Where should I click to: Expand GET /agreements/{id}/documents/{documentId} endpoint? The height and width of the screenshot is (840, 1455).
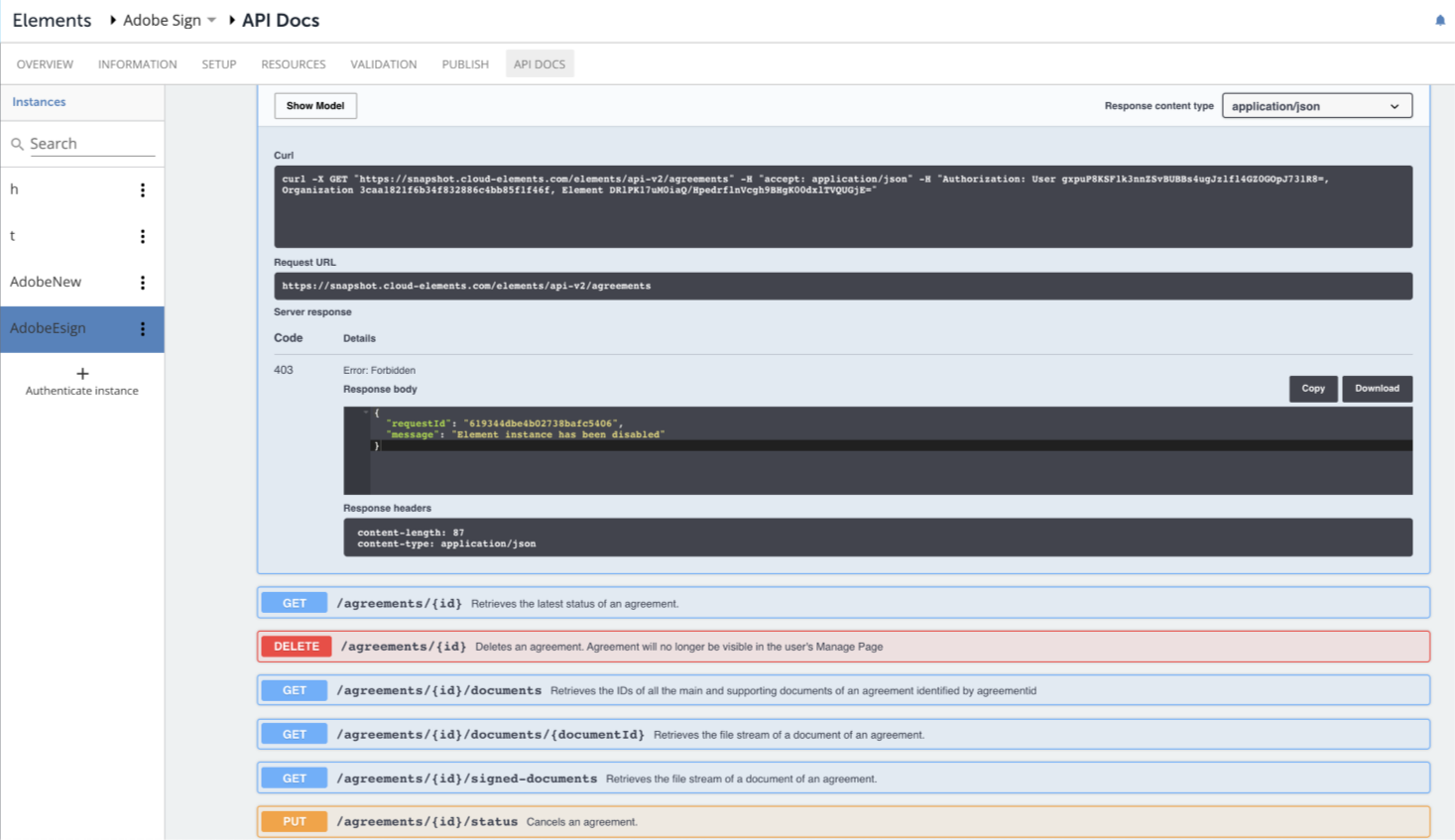(x=843, y=734)
